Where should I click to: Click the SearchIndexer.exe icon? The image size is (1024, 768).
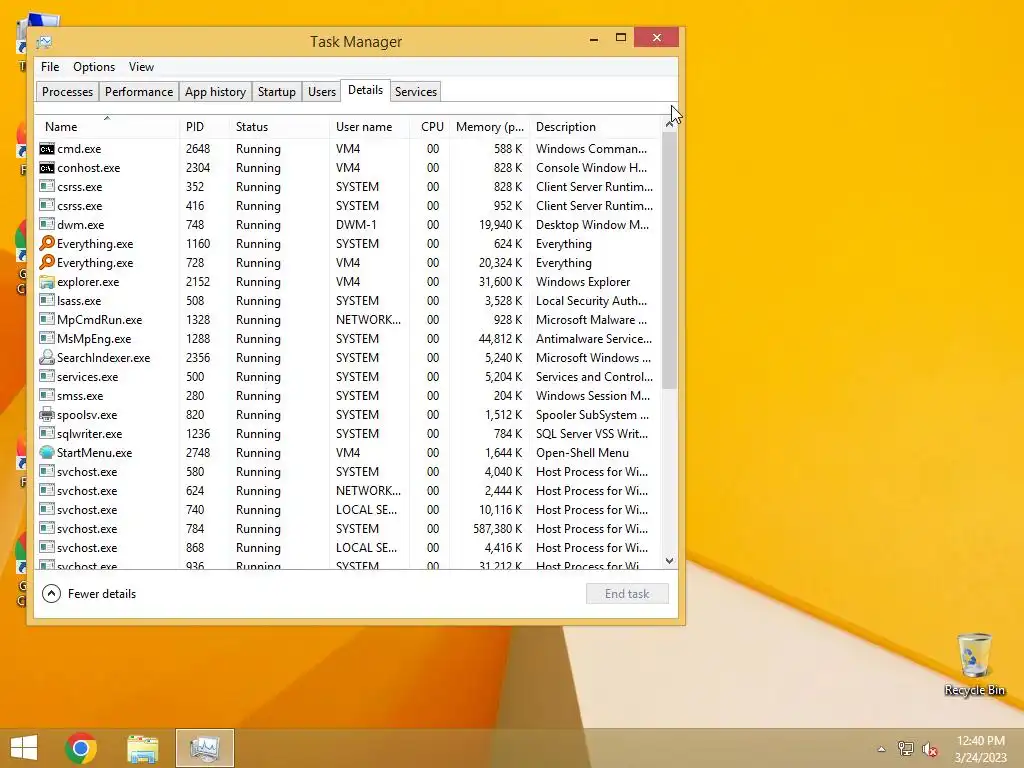(x=46, y=358)
